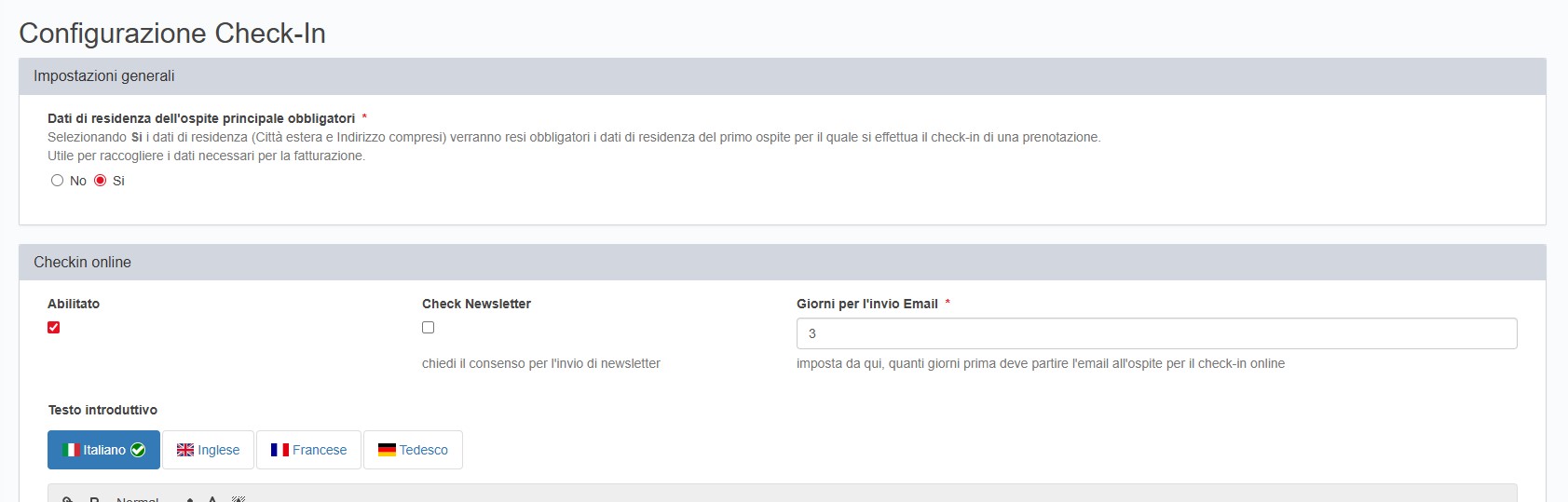Enable the Check Newsletter checkbox
Image resolution: width=1568 pixels, height=502 pixels.
pyautogui.click(x=429, y=328)
